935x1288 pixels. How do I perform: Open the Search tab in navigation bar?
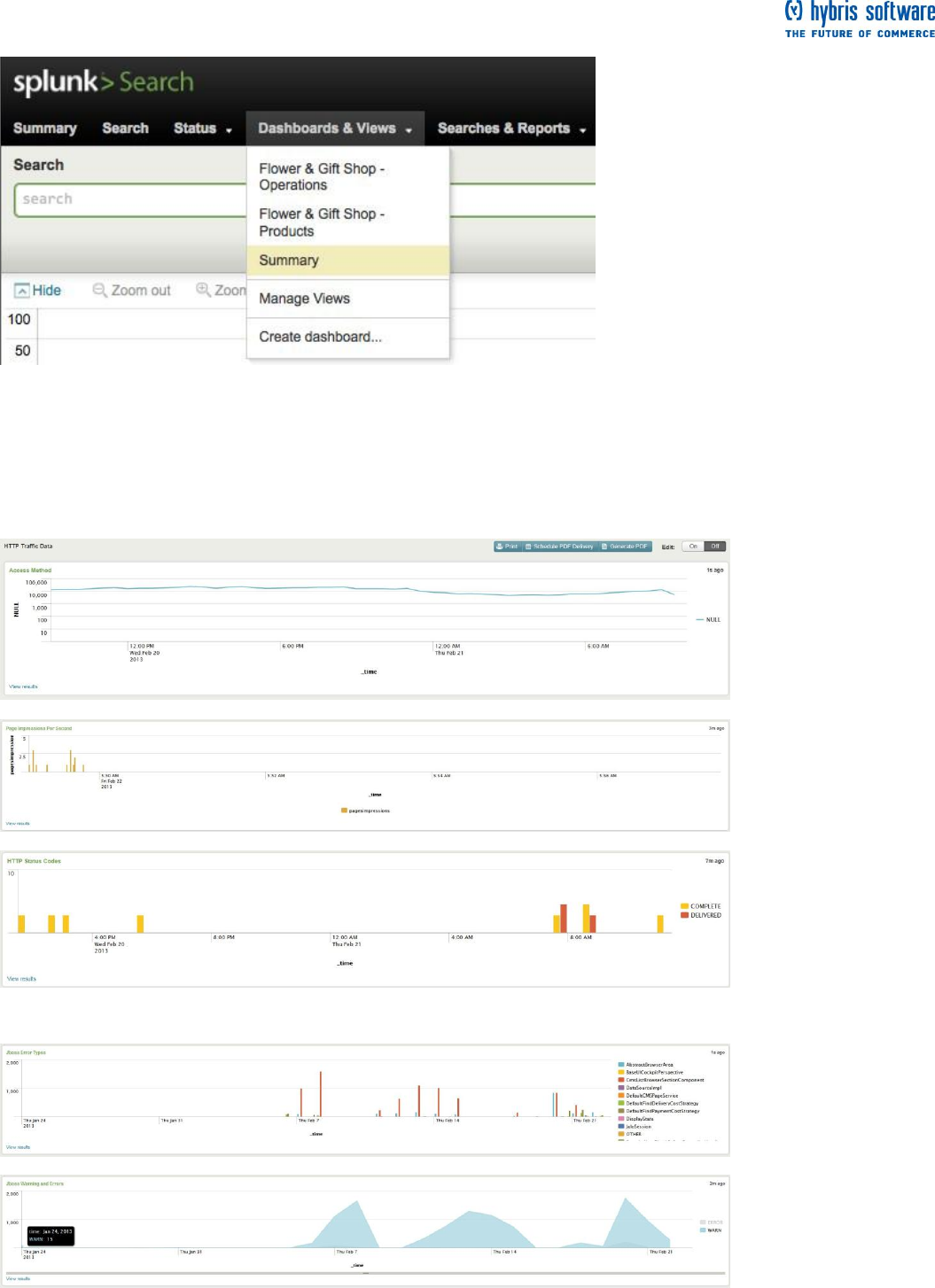[125, 128]
